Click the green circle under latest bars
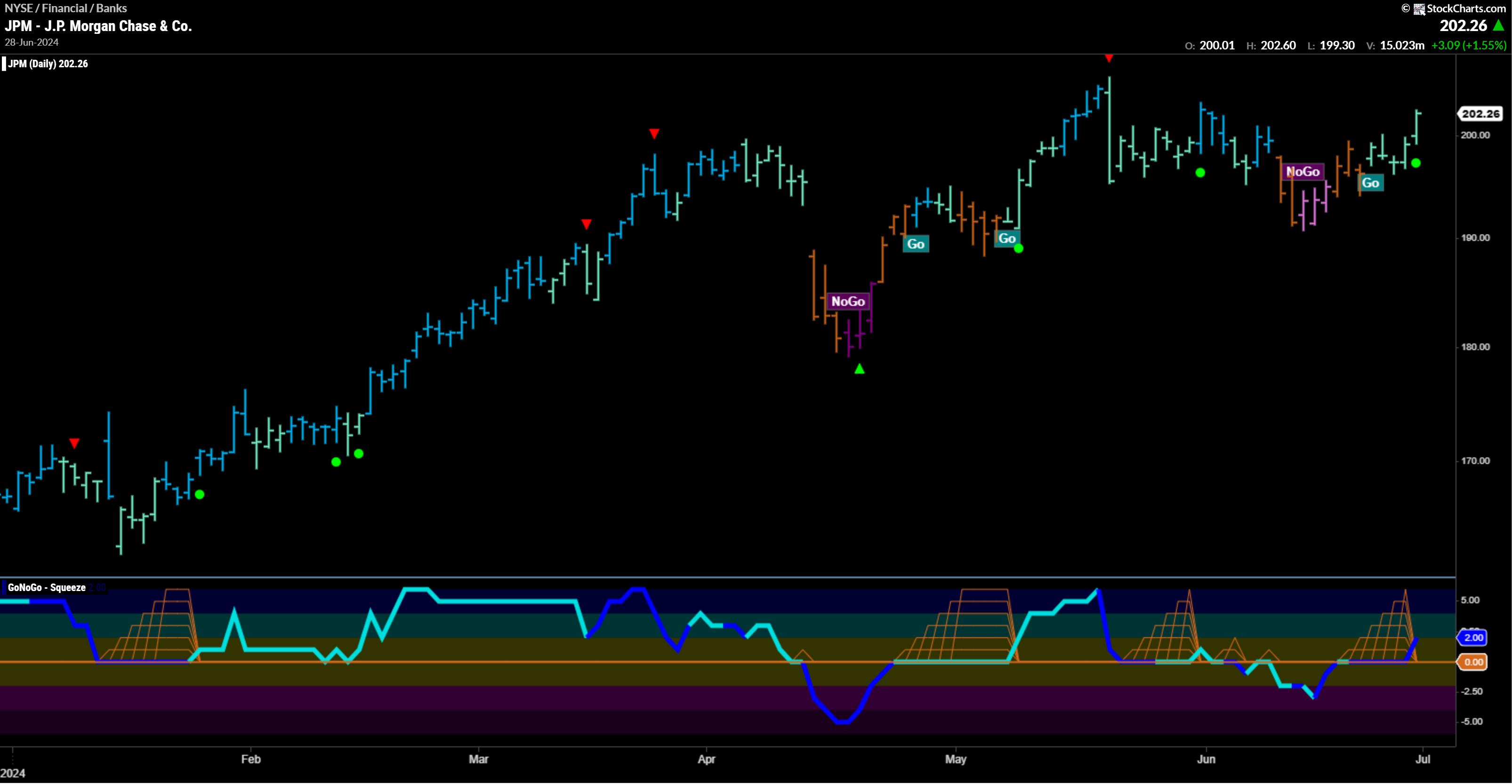The width and height of the screenshot is (1512, 784). coord(1416,163)
